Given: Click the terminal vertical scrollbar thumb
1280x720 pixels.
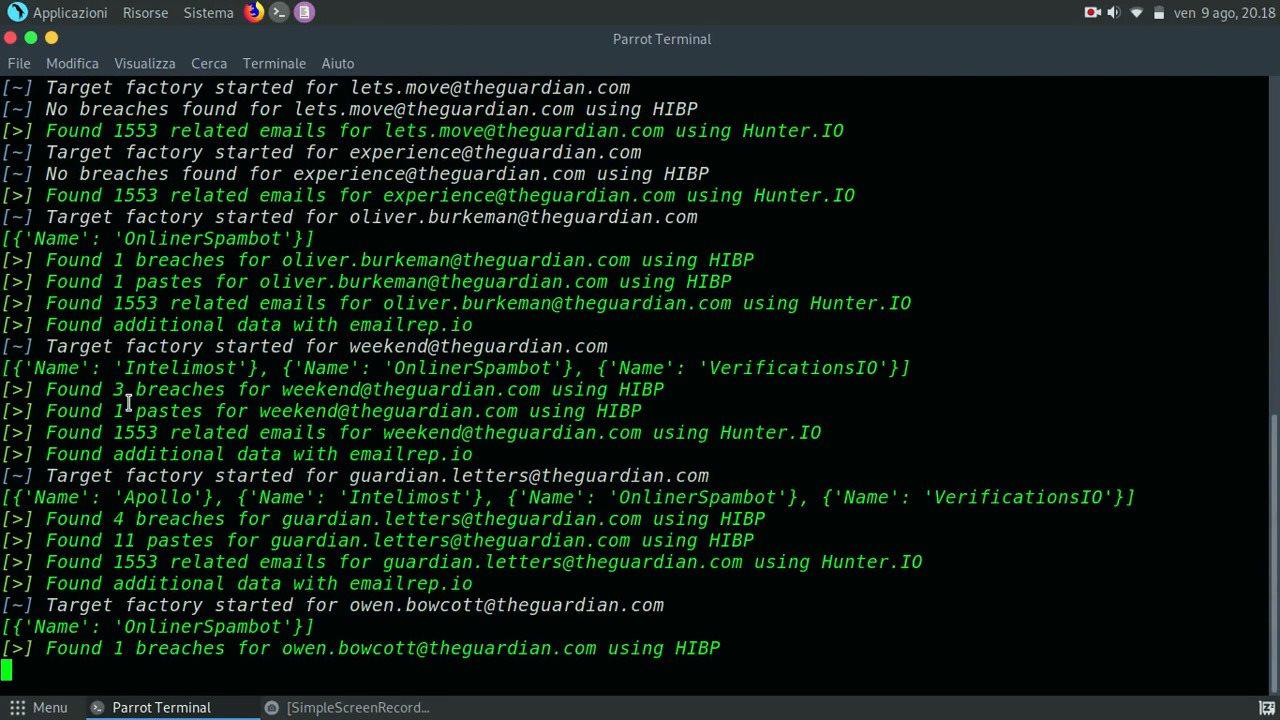Looking at the screenshot, I should 1273,552.
